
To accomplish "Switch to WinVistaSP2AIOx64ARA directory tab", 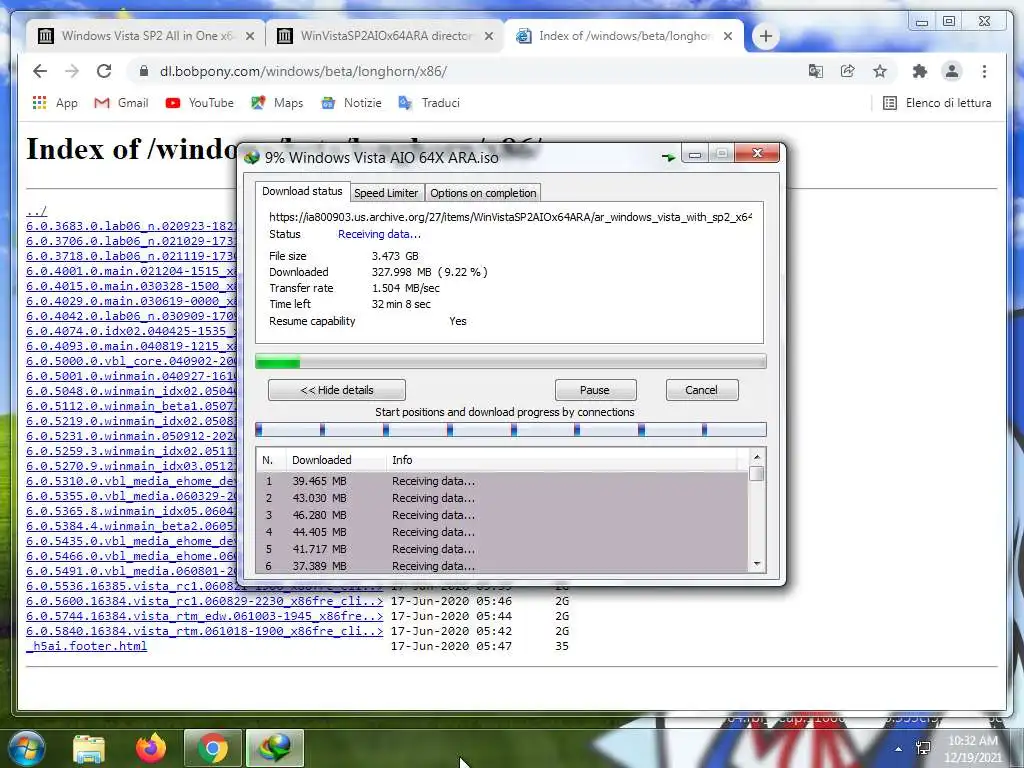I will pyautogui.click(x=386, y=36).
